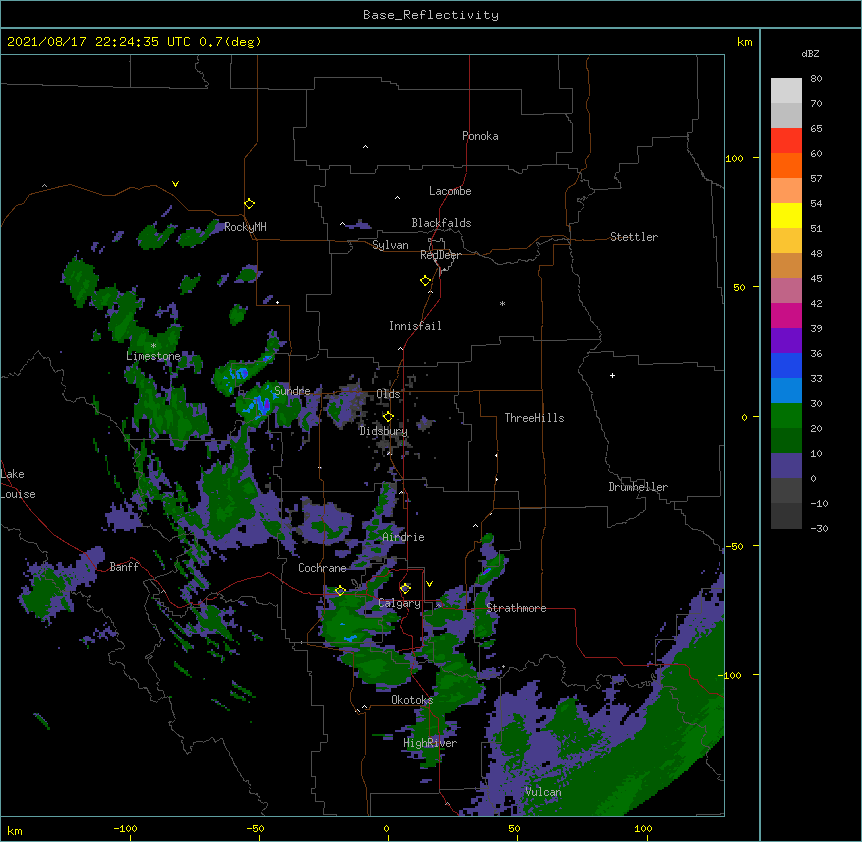Click the Base_Reflectivity title text
Viewport: 862px width, 842px height.
tap(431, 15)
